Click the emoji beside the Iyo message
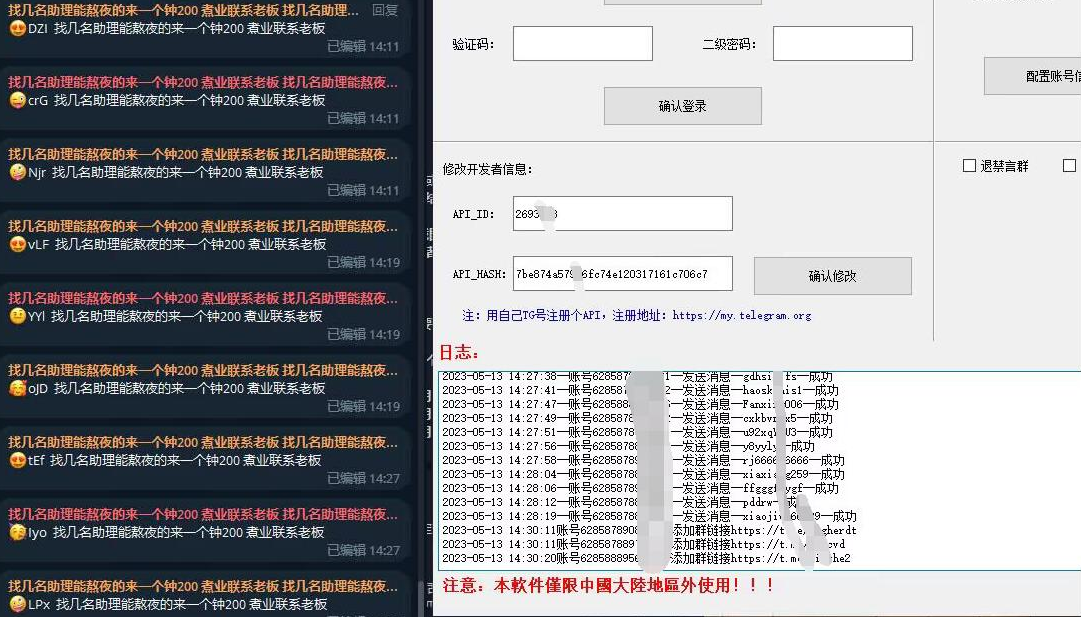This screenshot has width=1081, height=617. [17, 532]
